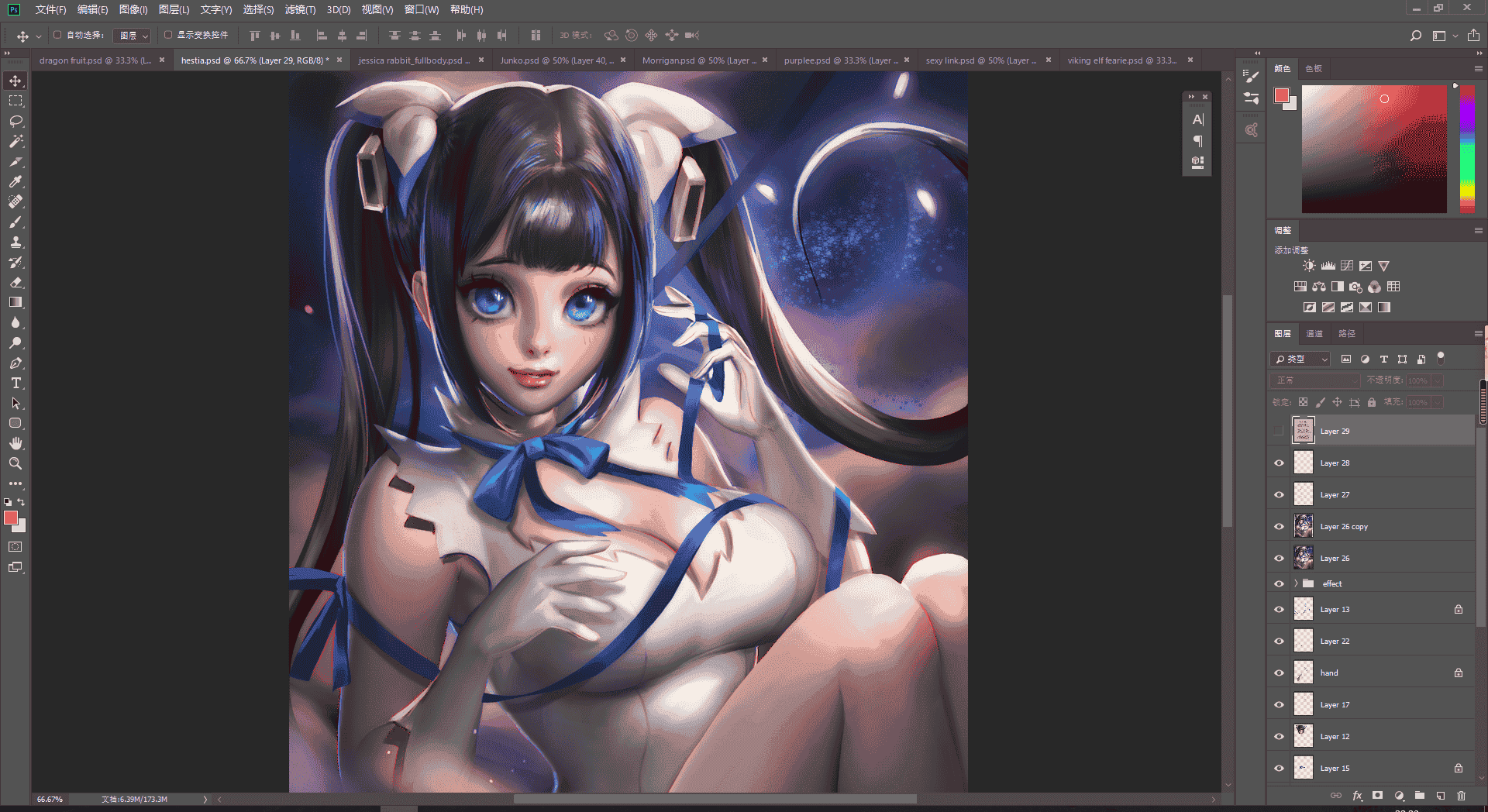Toggle visibility of the hand layer
This screenshot has width=1488, height=812.
(x=1279, y=673)
